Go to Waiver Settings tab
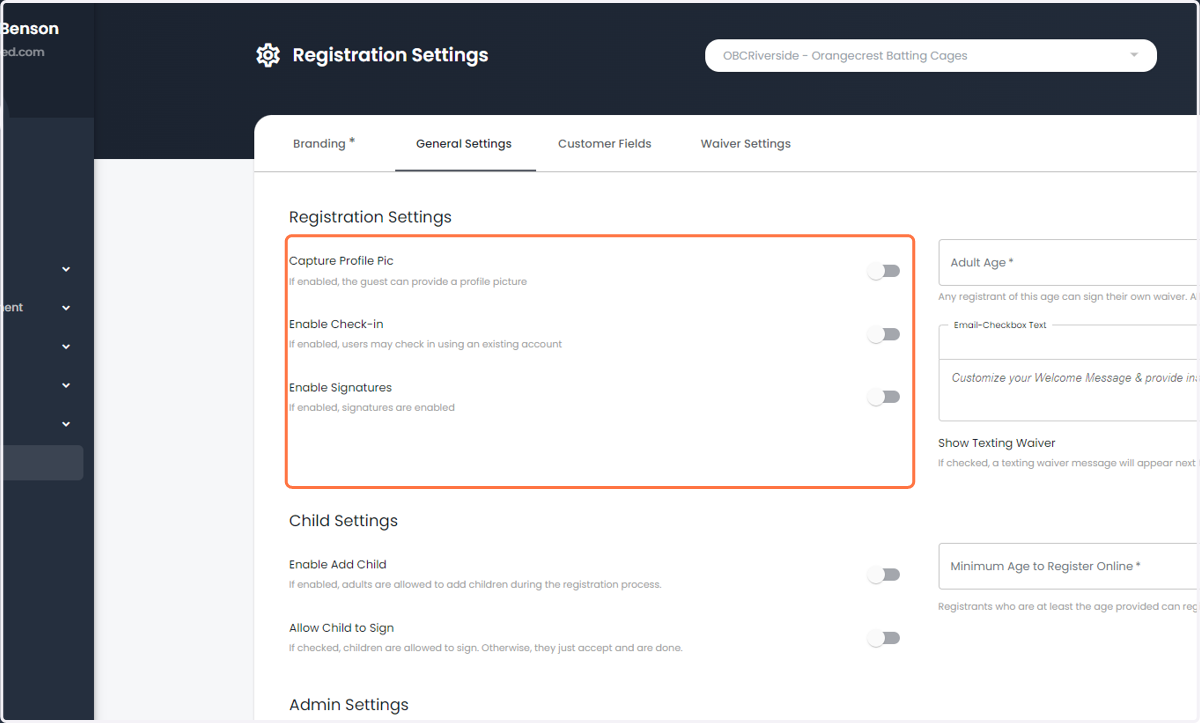 pos(746,144)
